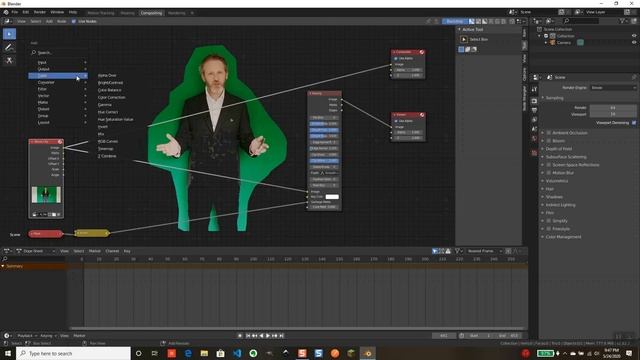640x360 pixels.
Task: Open Marker menu in dope sheet header
Action: click(95, 251)
